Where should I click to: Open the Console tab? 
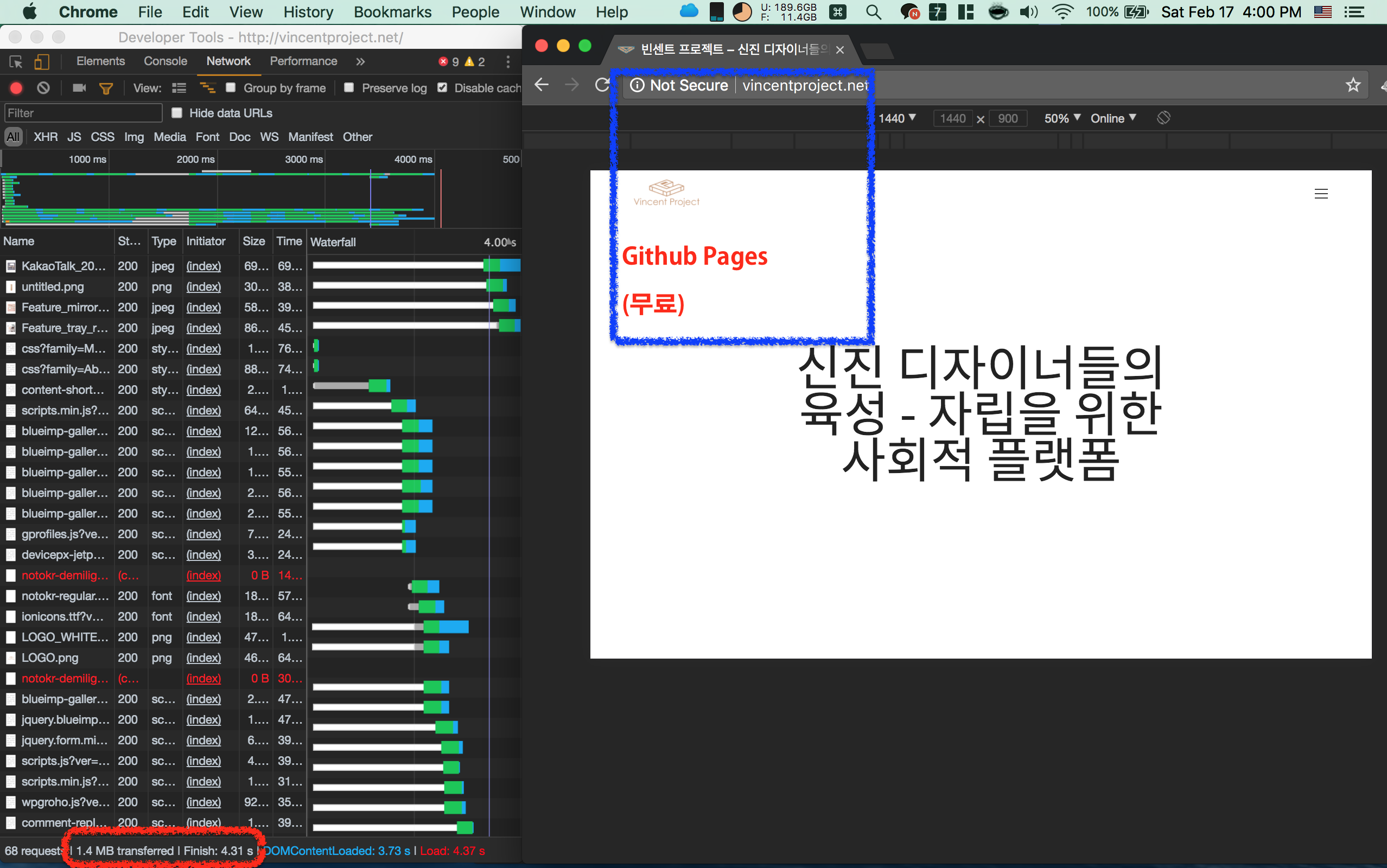[x=166, y=61]
